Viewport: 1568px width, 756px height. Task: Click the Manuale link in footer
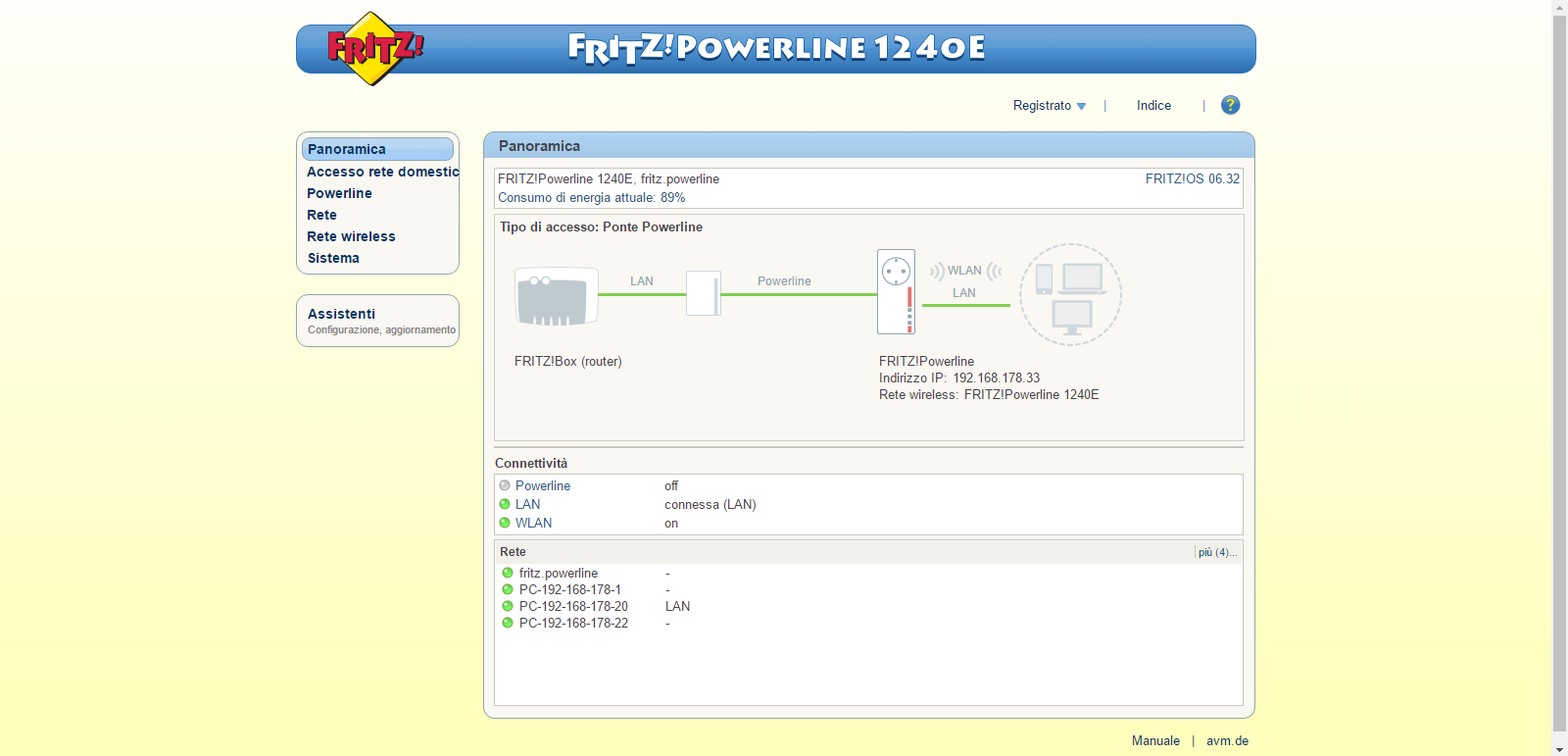(1155, 741)
